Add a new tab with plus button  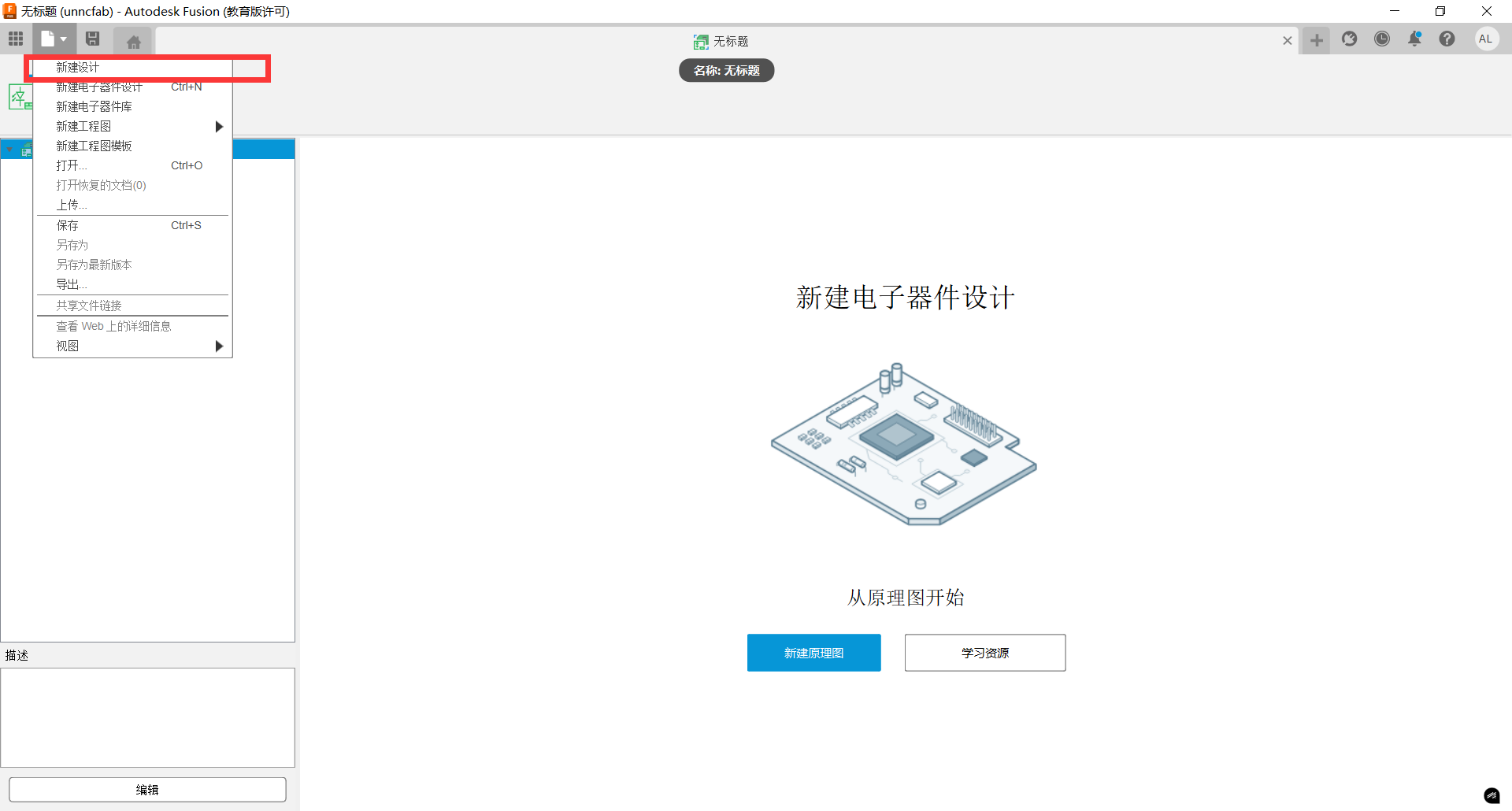tap(1316, 40)
